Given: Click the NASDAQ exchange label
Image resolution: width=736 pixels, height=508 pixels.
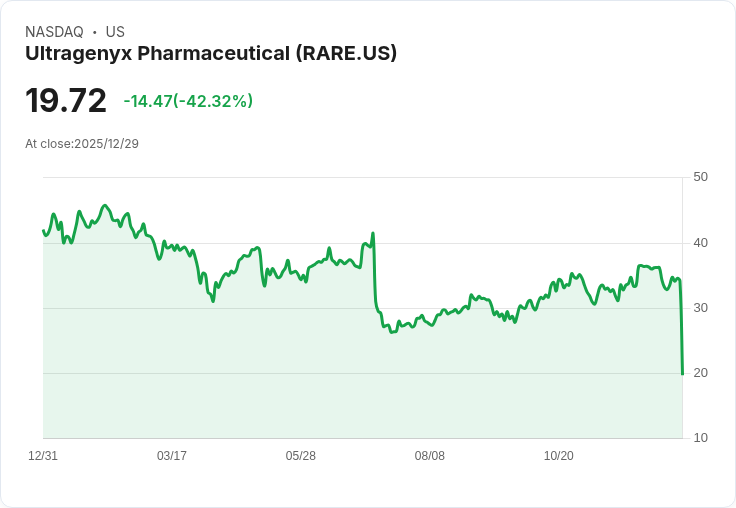Looking at the screenshot, I should pyautogui.click(x=54, y=32).
